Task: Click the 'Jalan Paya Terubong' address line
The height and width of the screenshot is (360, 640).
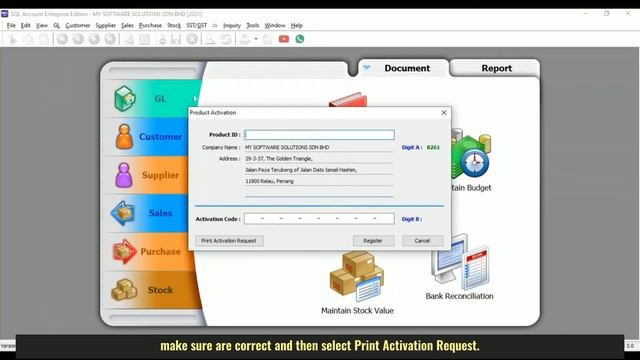Action: coord(301,170)
